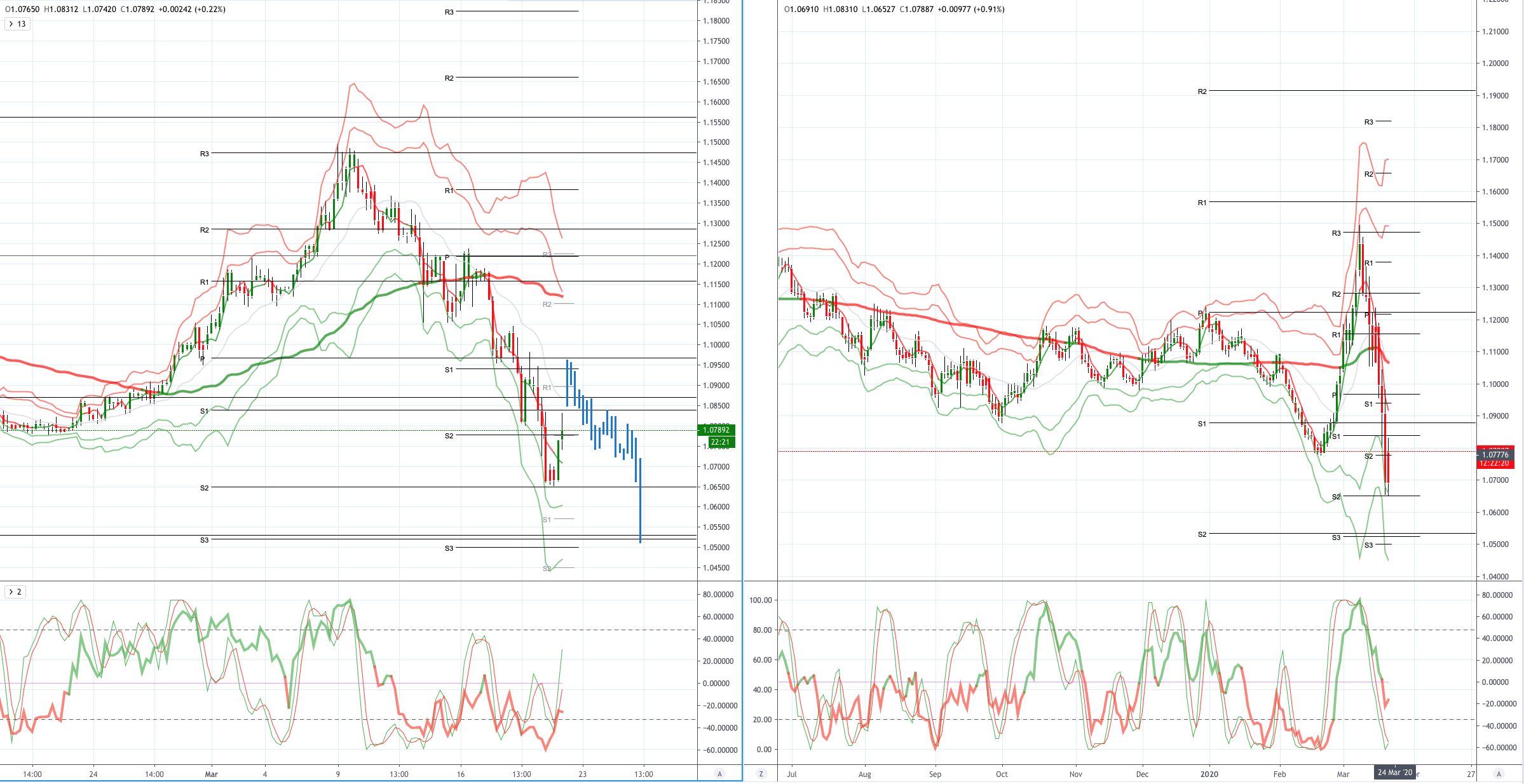Screen dimensions: 1524x784
Task: Click the right chart OHLC values header
Action: coord(894,10)
